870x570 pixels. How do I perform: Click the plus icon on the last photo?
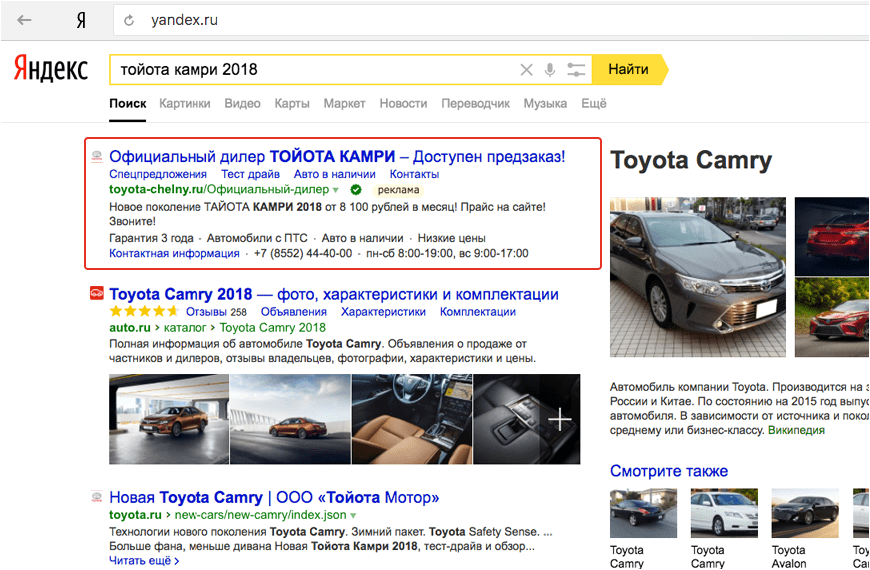coord(560,419)
